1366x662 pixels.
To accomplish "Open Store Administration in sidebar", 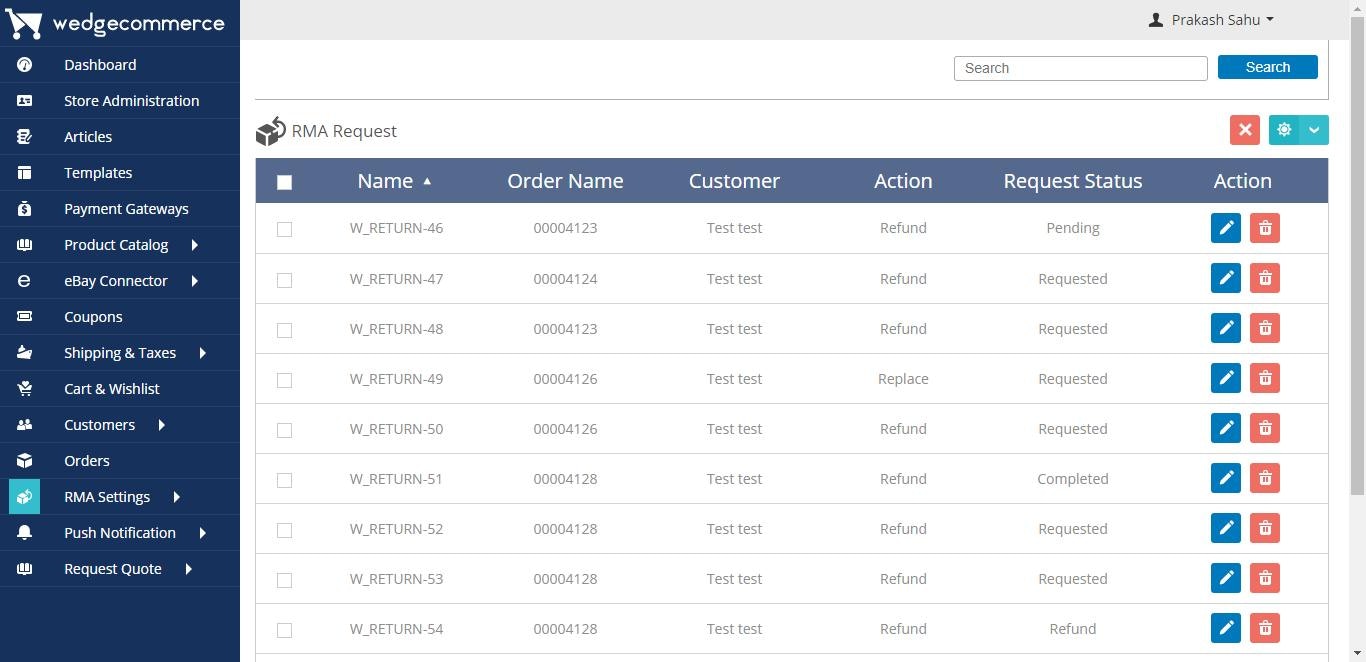I will [131, 101].
